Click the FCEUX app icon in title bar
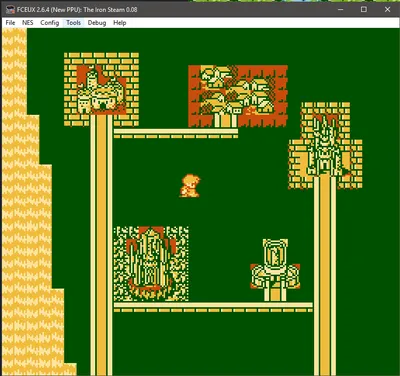Viewport: 400px width, 376px height. click(10, 9)
